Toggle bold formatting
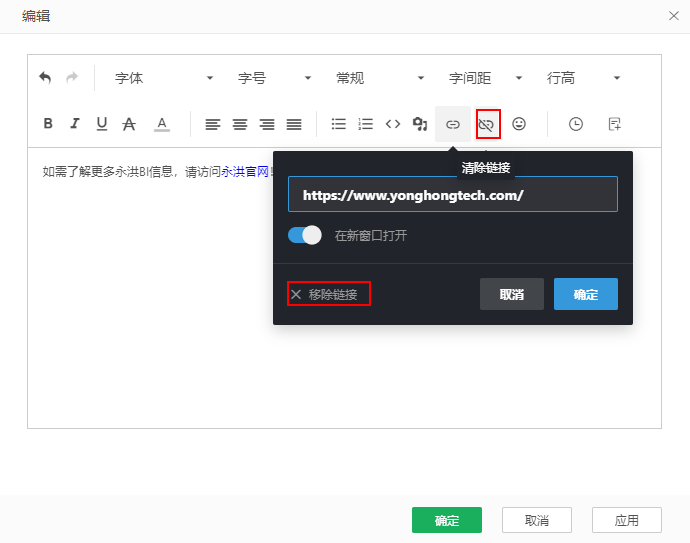This screenshot has height=543, width=690. point(48,124)
